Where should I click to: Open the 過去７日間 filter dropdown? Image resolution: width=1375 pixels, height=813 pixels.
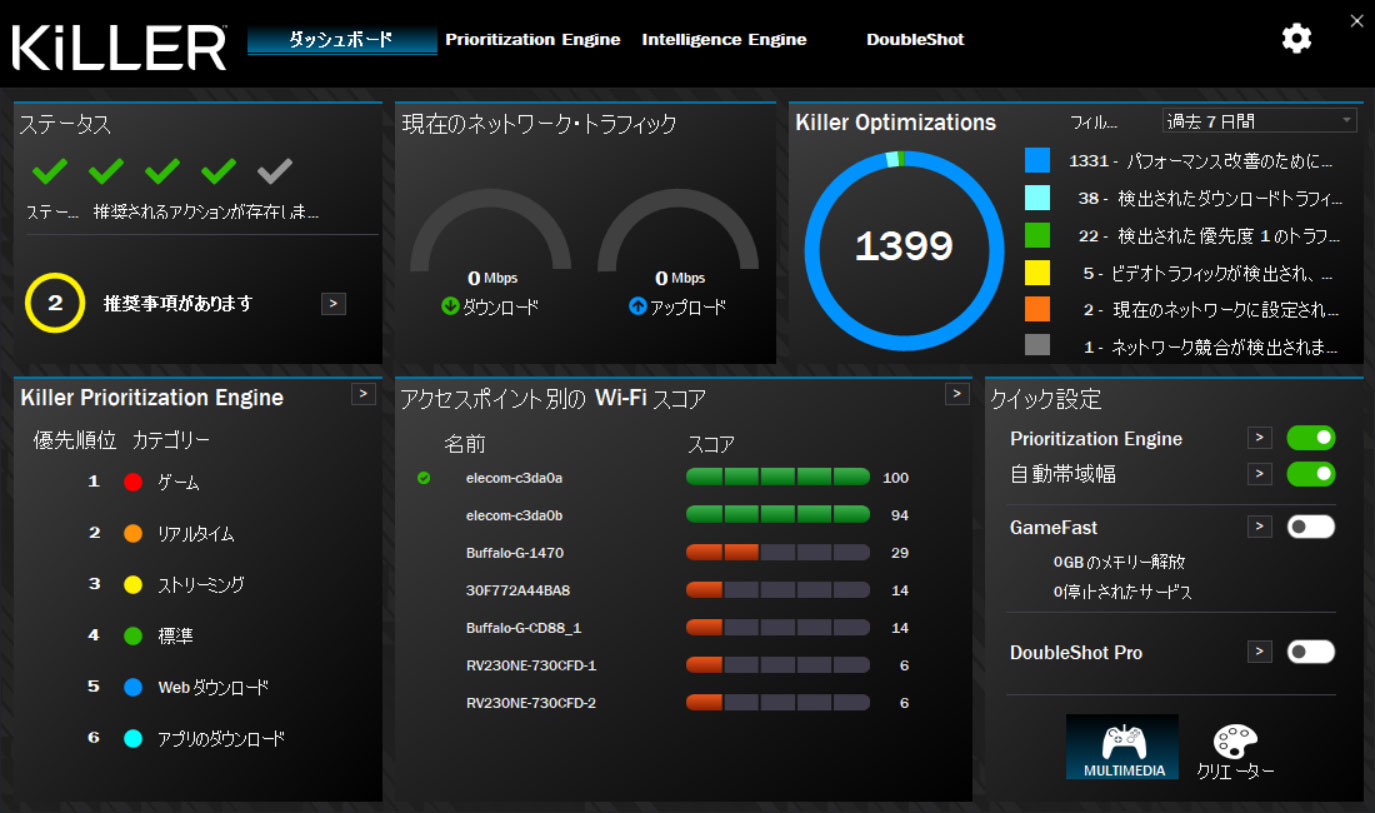pos(1259,121)
